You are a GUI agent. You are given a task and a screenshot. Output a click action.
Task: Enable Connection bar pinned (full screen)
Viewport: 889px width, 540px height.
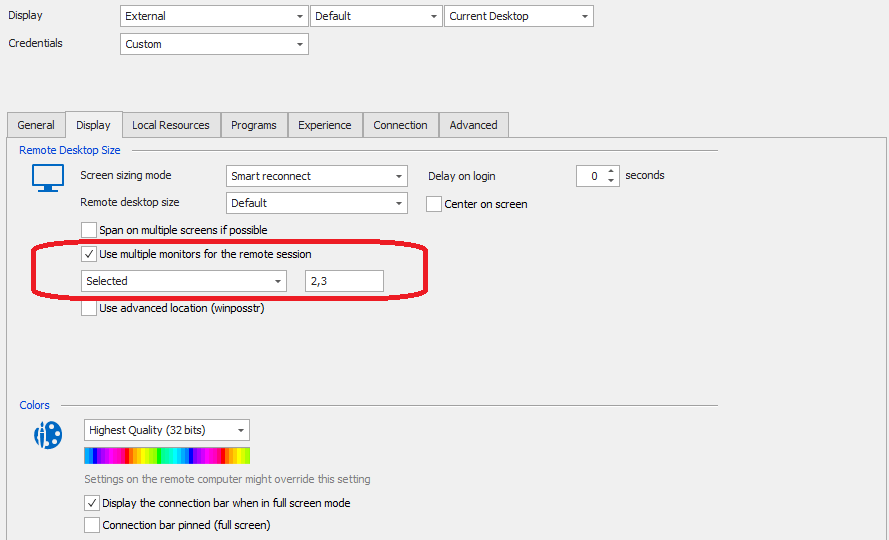(91, 525)
